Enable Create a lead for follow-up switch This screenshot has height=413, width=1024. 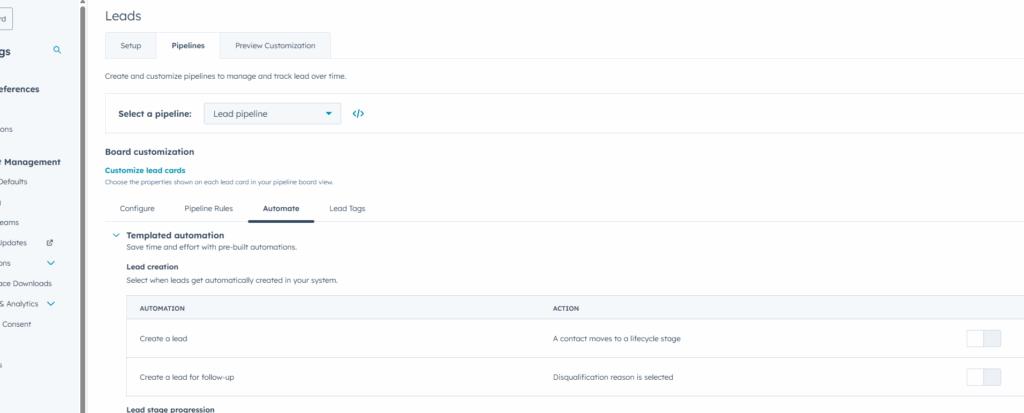pyautogui.click(x=983, y=377)
